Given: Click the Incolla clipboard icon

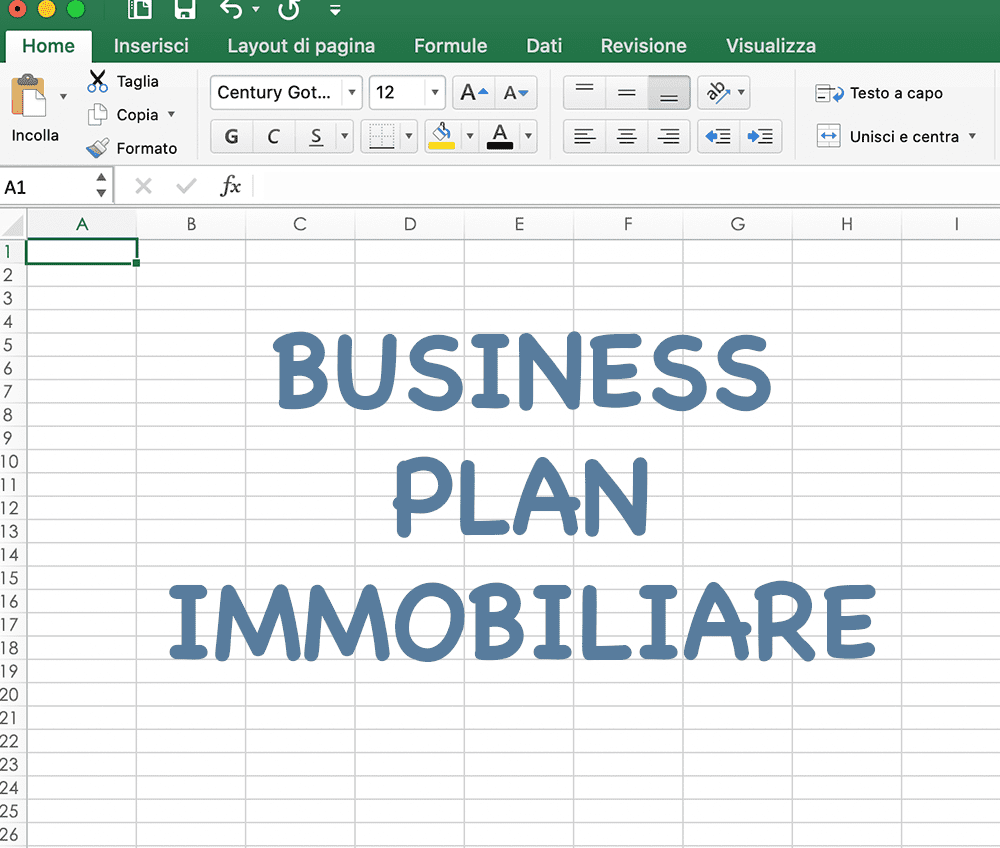Looking at the screenshot, I should [29, 96].
